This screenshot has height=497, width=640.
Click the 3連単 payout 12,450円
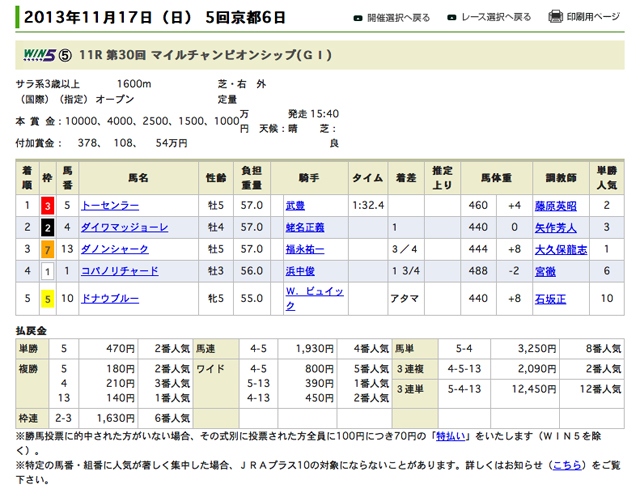tap(534, 389)
